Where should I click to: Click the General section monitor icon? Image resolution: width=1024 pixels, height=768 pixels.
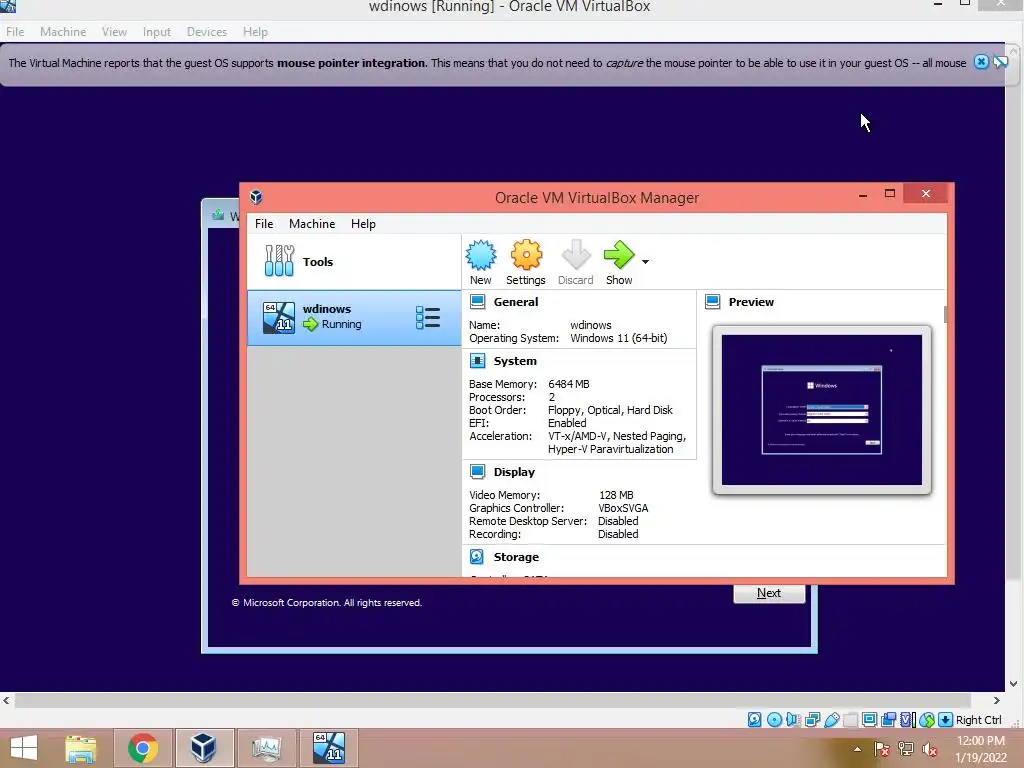pyautogui.click(x=478, y=302)
